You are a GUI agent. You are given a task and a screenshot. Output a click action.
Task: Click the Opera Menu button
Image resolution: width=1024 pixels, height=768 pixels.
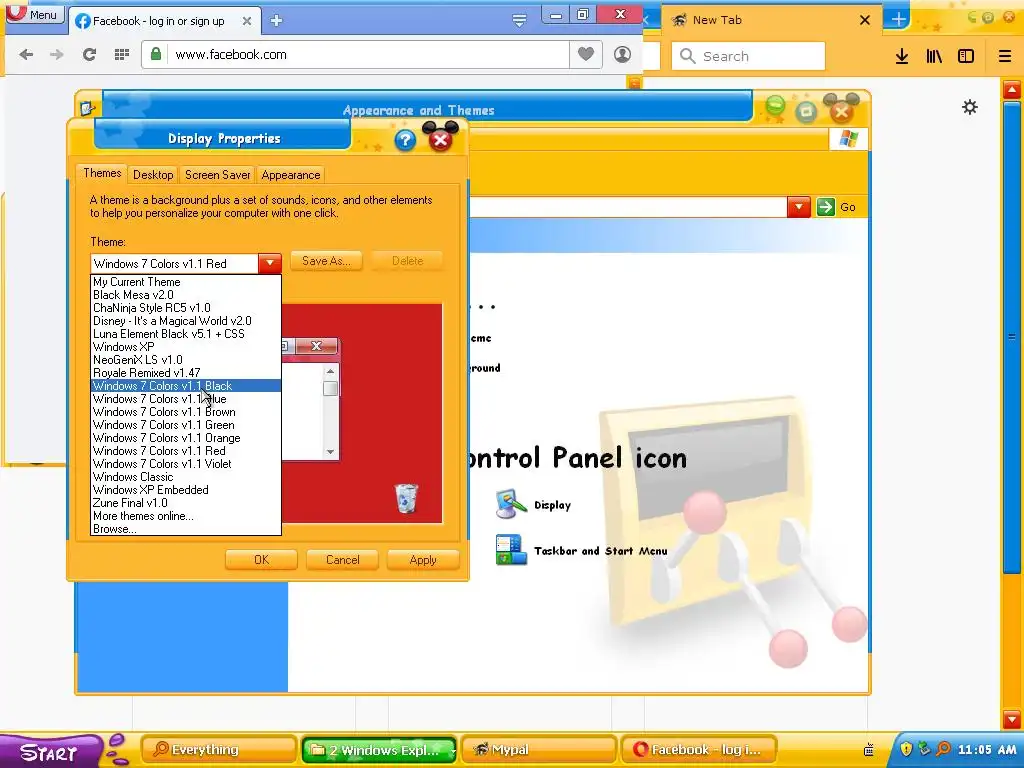pyautogui.click(x=34, y=13)
